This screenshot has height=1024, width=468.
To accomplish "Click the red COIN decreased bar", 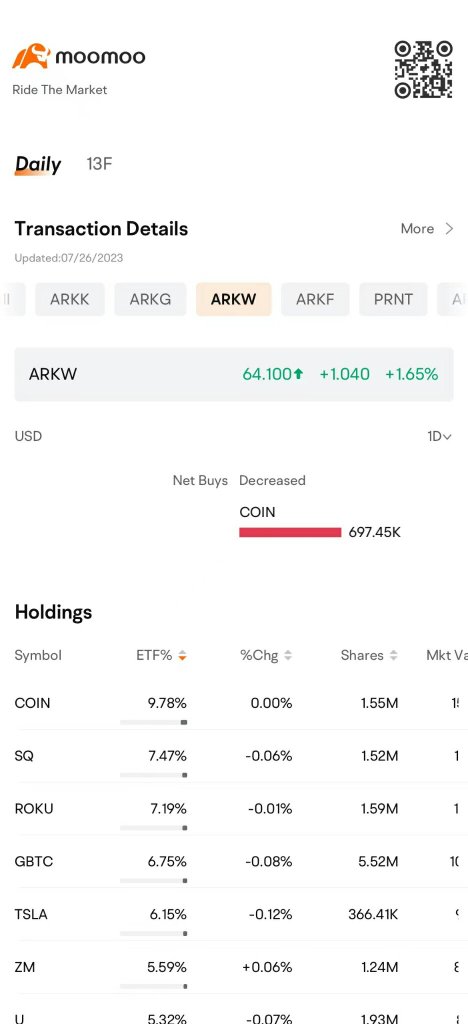I will point(290,533).
